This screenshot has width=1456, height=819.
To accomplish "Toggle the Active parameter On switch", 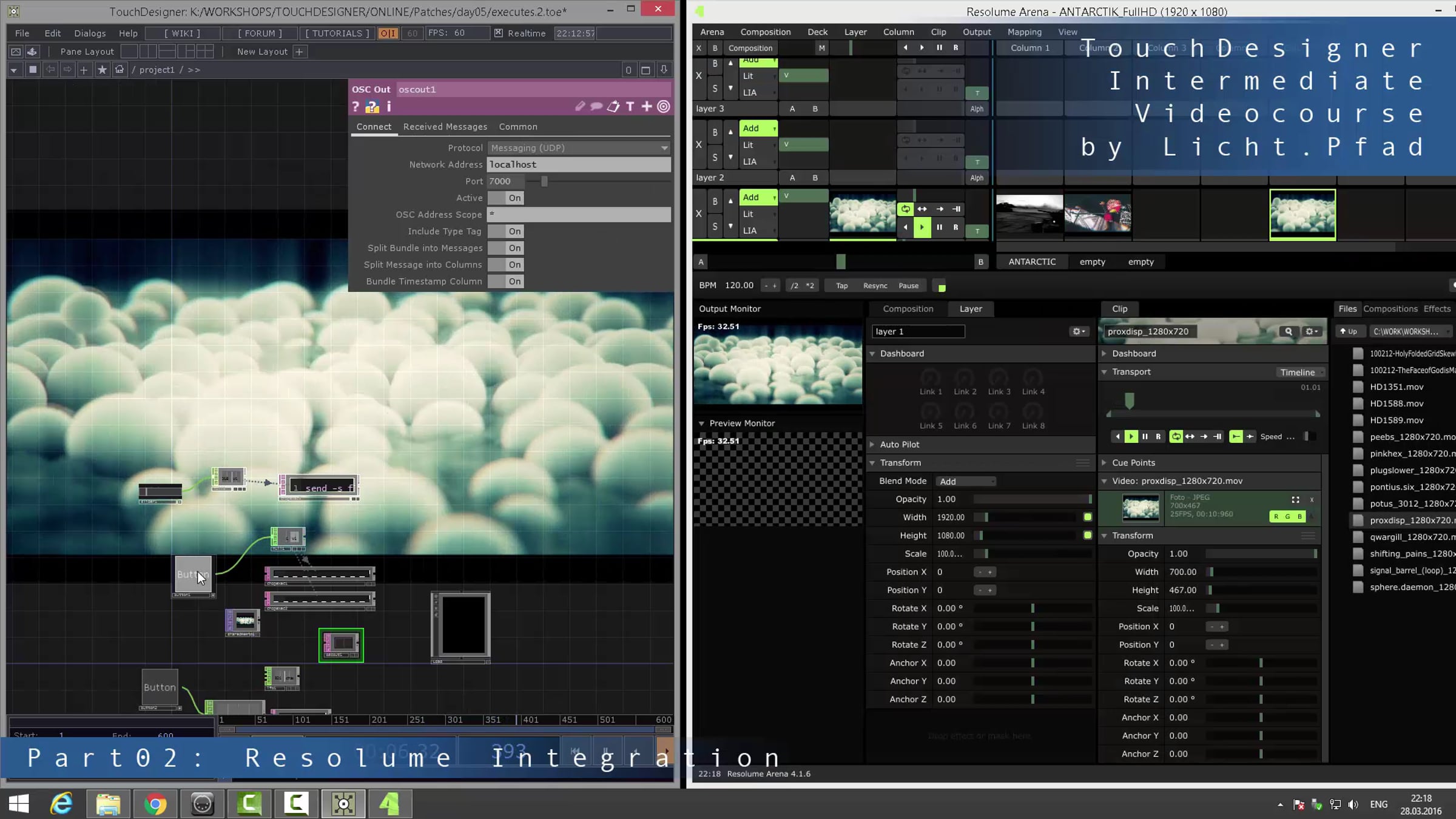I will click(x=506, y=198).
